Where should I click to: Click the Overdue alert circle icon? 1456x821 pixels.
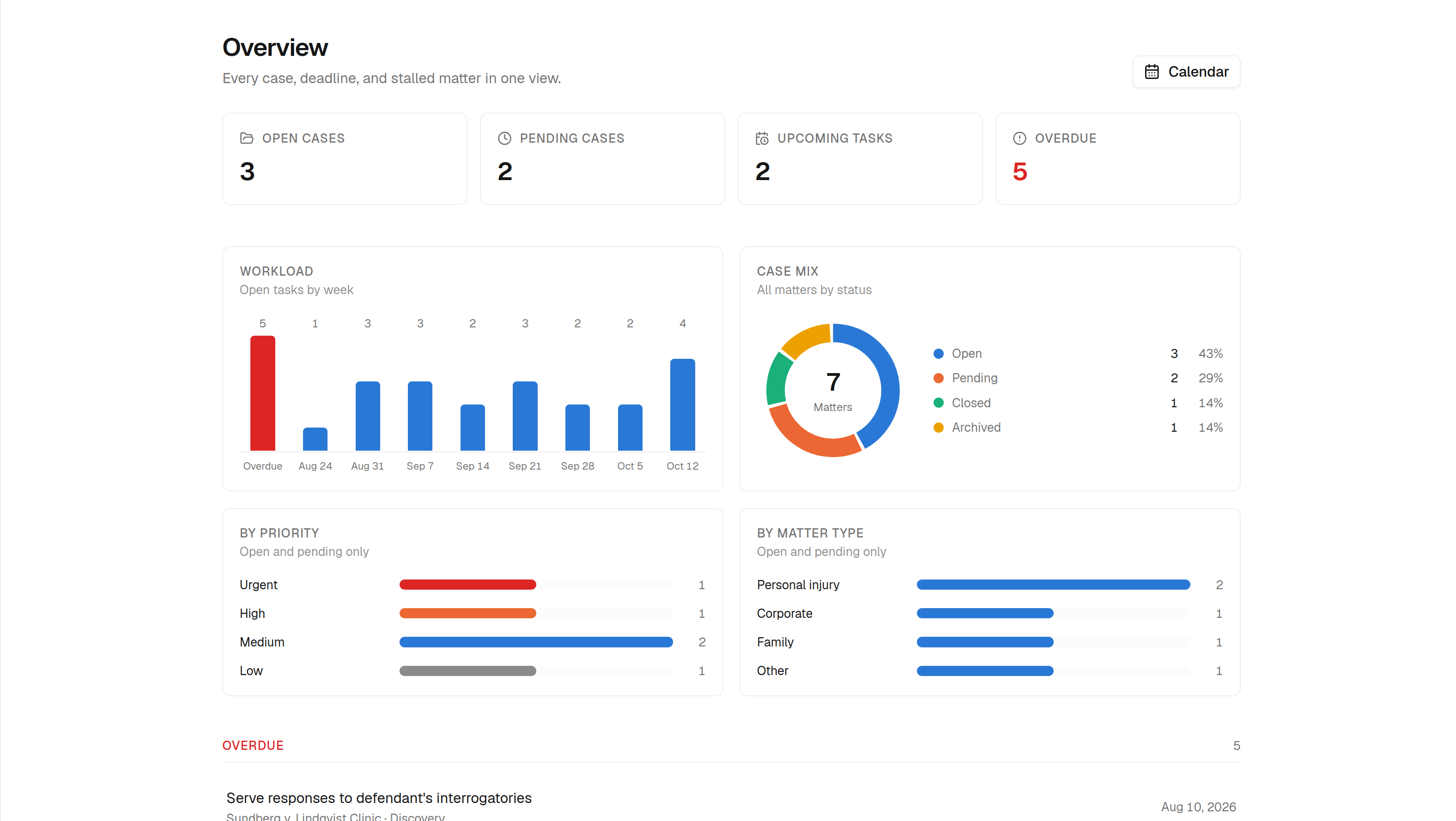pos(1019,138)
